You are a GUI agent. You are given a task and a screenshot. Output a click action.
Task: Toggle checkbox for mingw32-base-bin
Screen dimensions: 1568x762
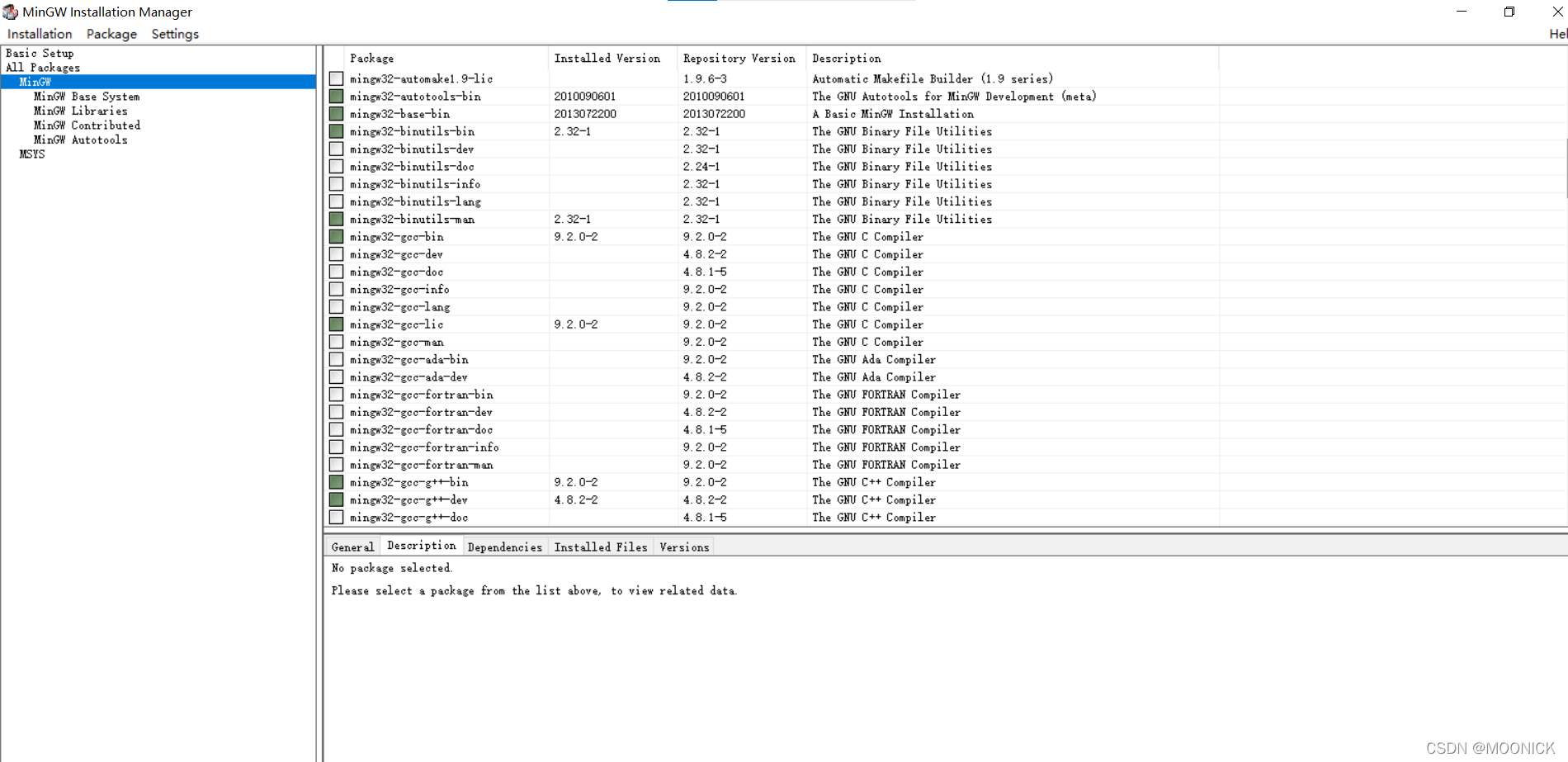click(x=336, y=114)
